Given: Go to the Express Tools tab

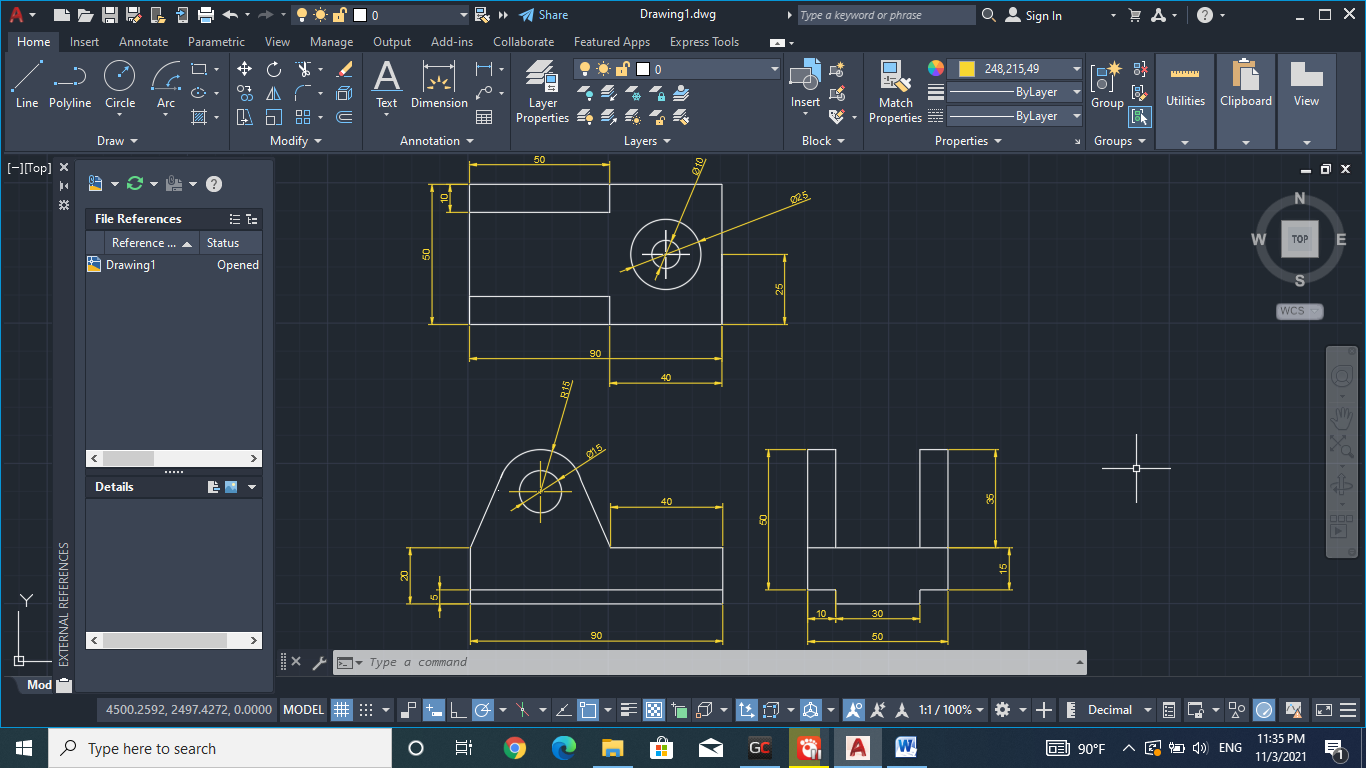Looking at the screenshot, I should (x=704, y=42).
